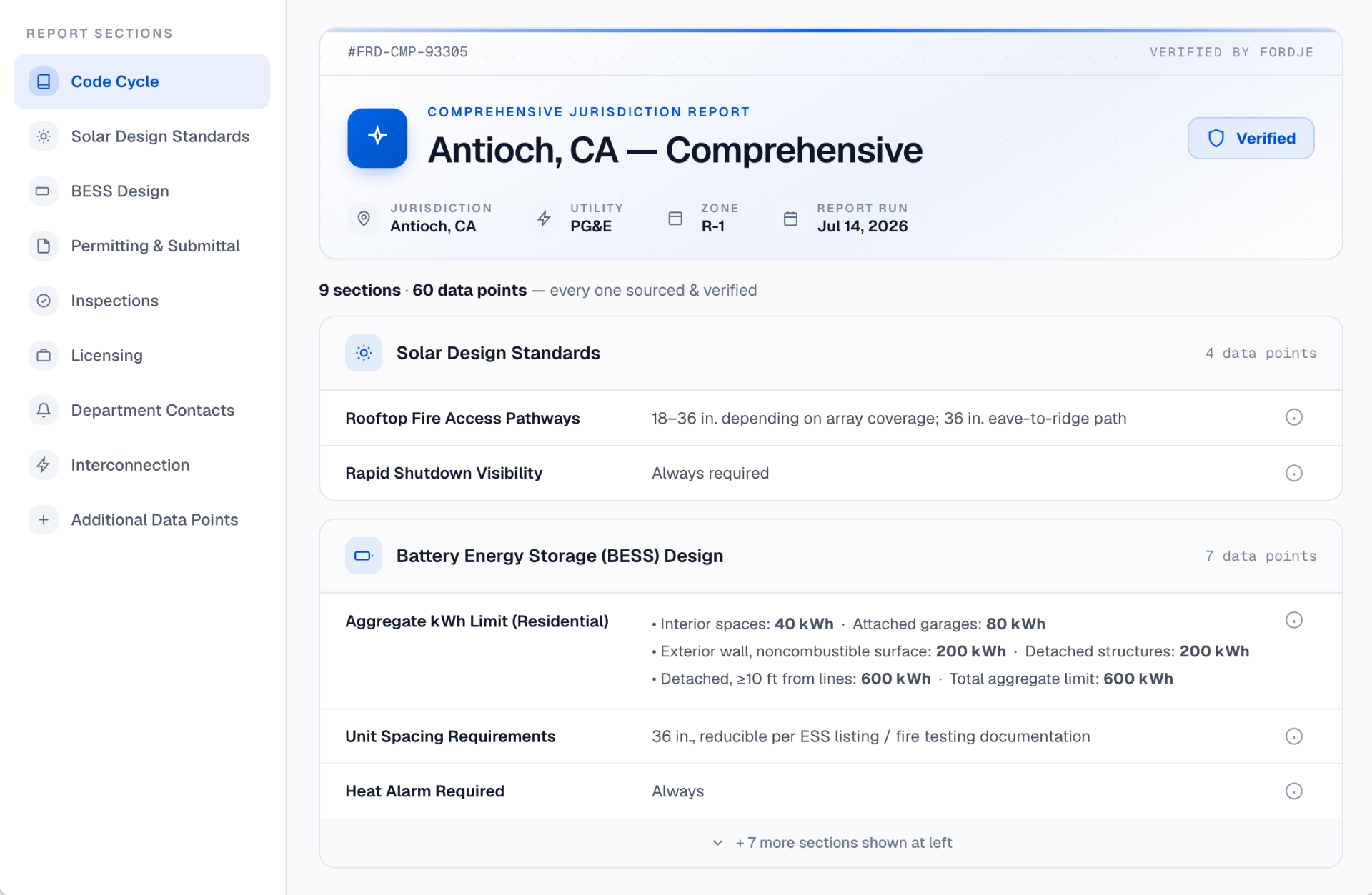
Task: Click 'Heat Alarm Required' row label
Action: 424,791
